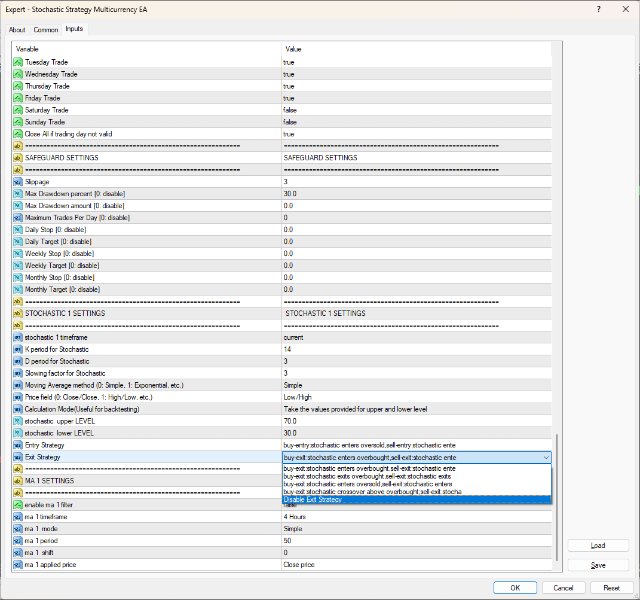The height and width of the screenshot is (600, 640).
Task: Click the ma 1 applied price icon
Action: coord(18,564)
